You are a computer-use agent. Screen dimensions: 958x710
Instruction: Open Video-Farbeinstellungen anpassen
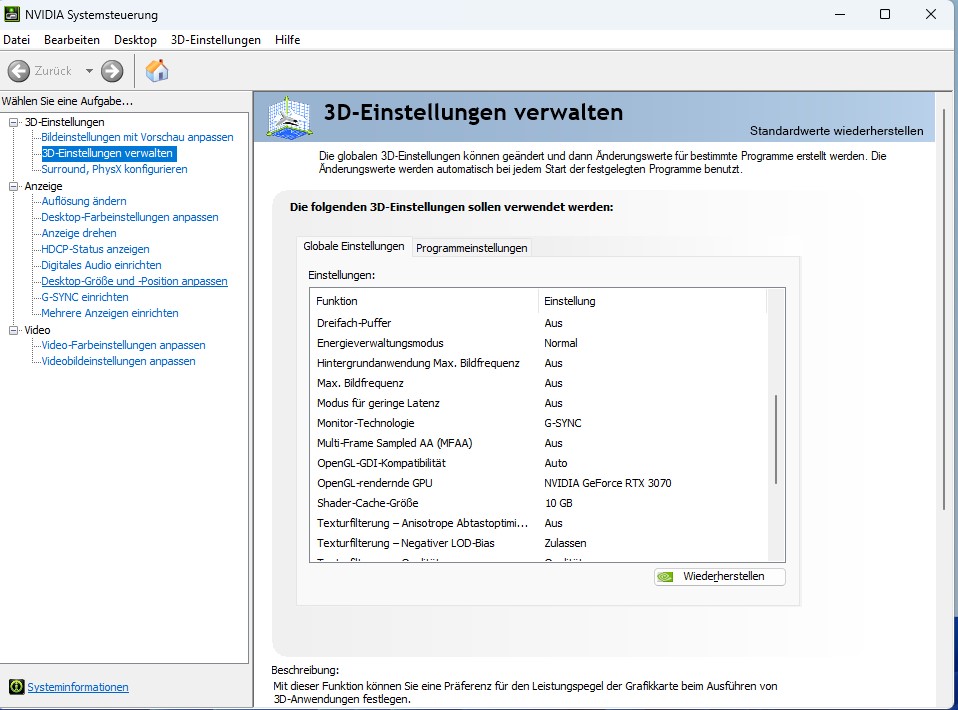(123, 345)
